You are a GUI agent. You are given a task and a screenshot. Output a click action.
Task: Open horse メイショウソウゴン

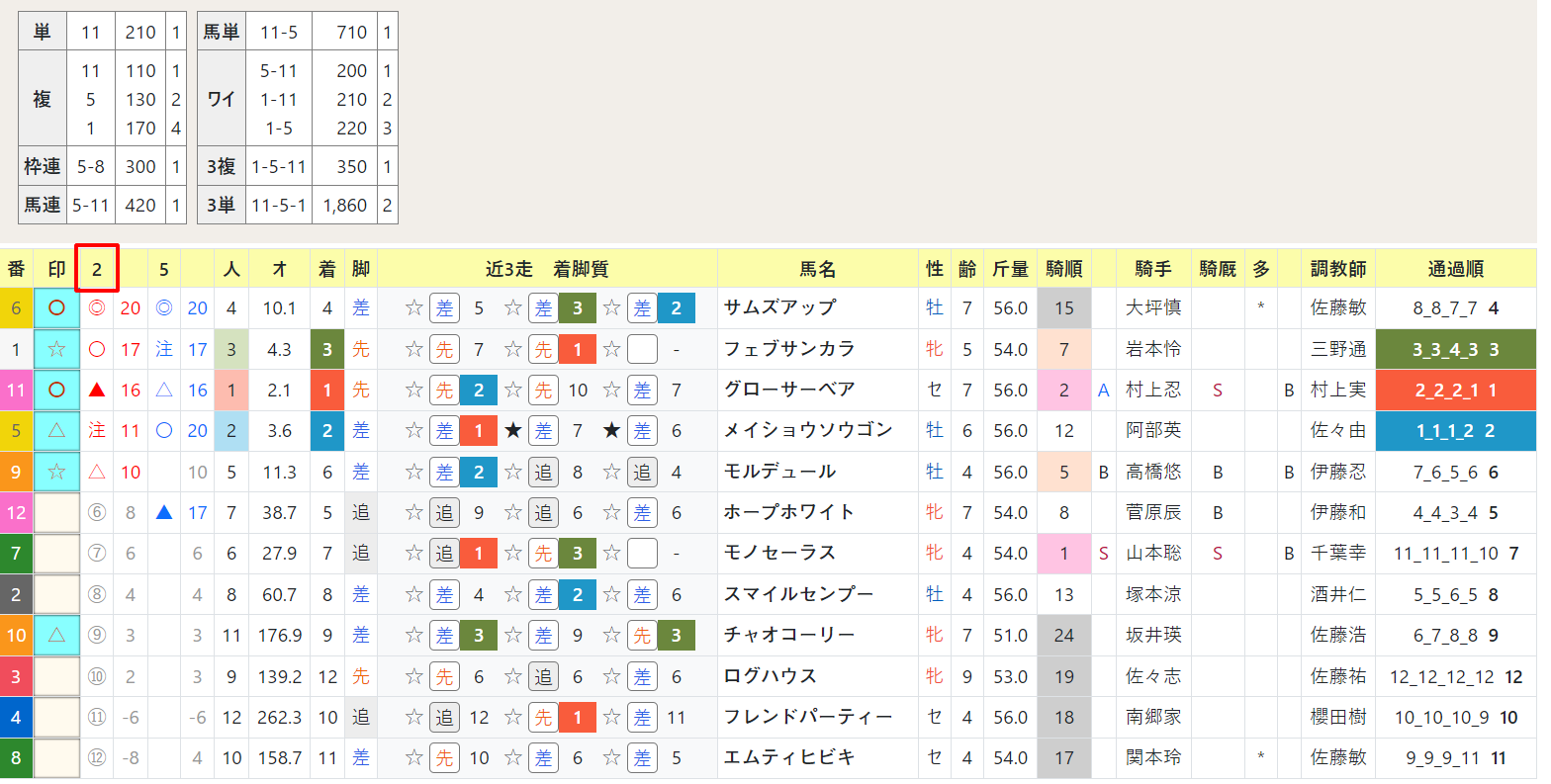point(808,430)
